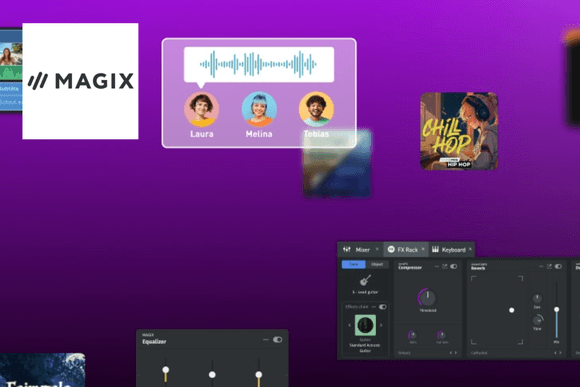Click the waveform speech bubble
580x387 pixels.
259,64
